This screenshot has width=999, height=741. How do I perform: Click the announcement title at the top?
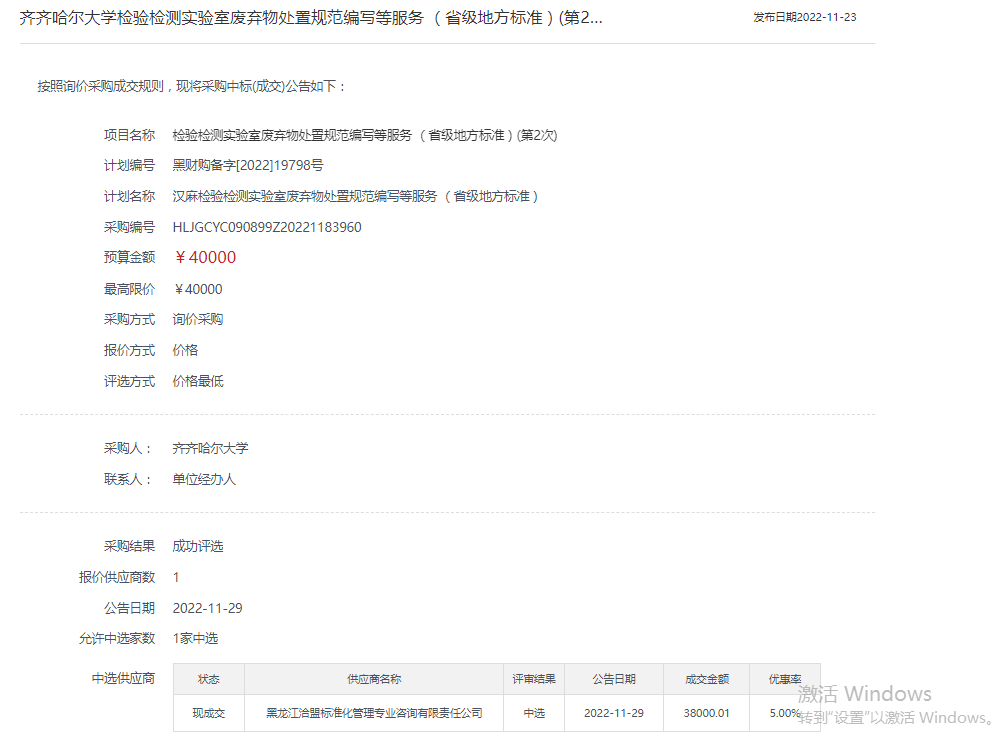(x=311, y=18)
